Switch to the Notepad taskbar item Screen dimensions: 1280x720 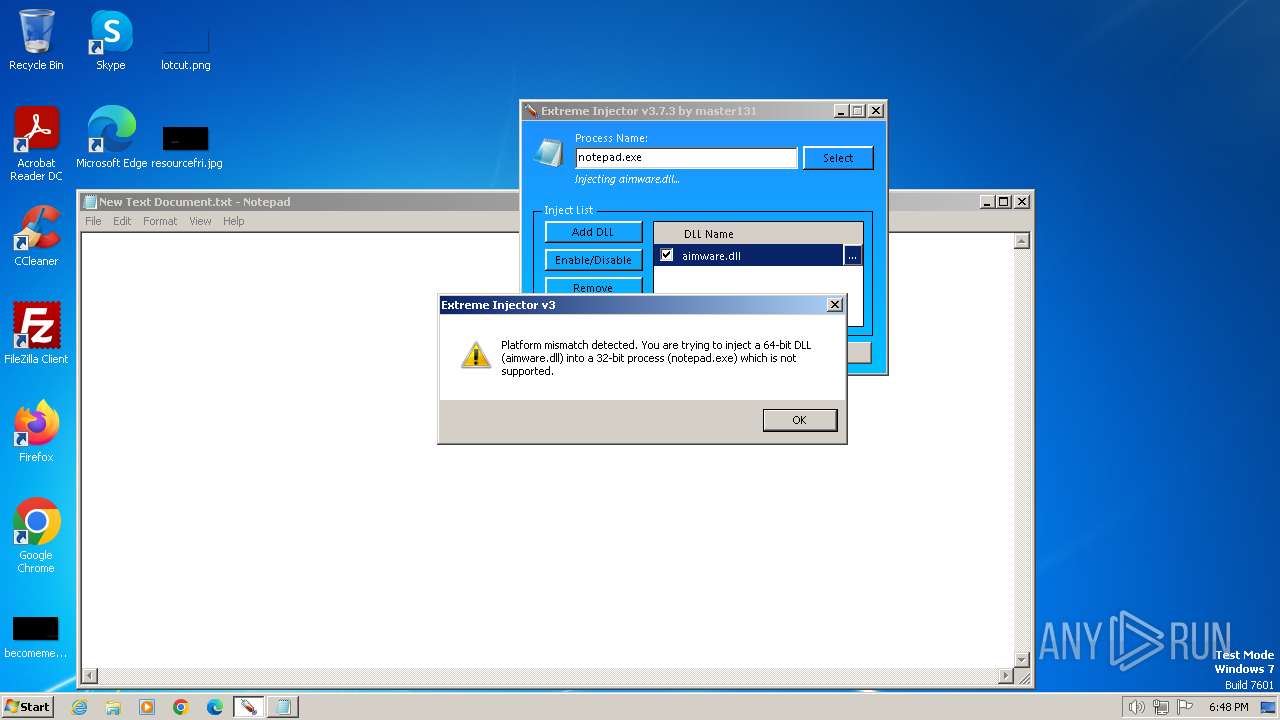pos(283,707)
